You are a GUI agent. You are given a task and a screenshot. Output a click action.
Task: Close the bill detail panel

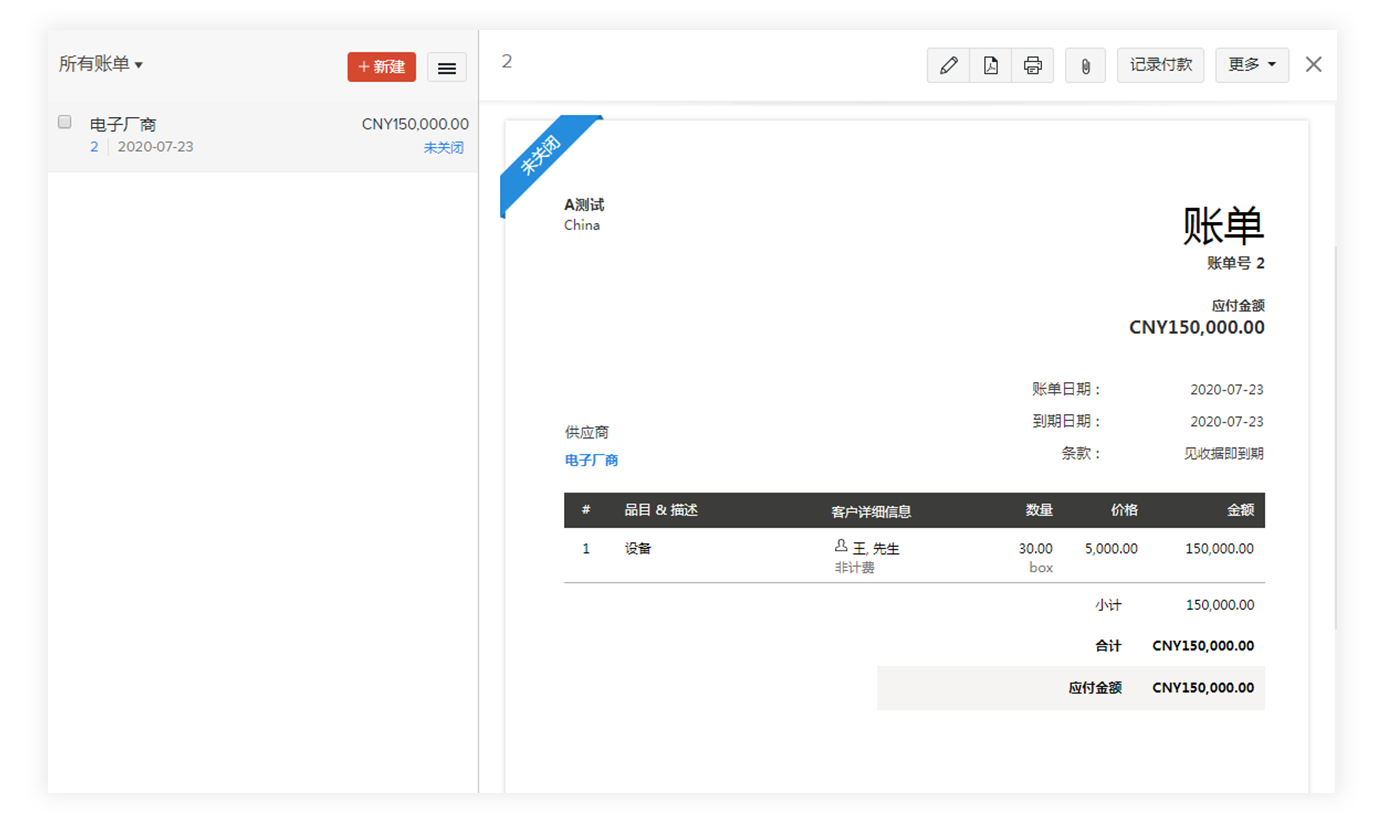click(1313, 64)
